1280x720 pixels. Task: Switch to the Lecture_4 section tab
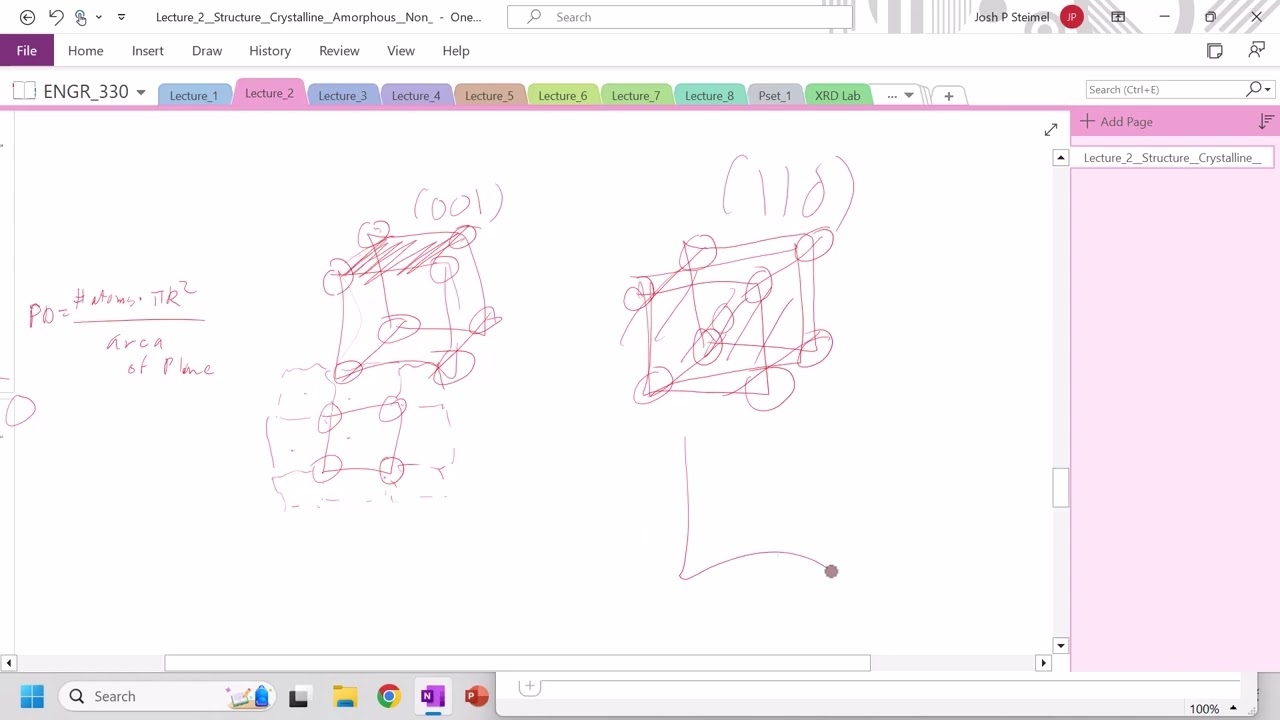[416, 96]
